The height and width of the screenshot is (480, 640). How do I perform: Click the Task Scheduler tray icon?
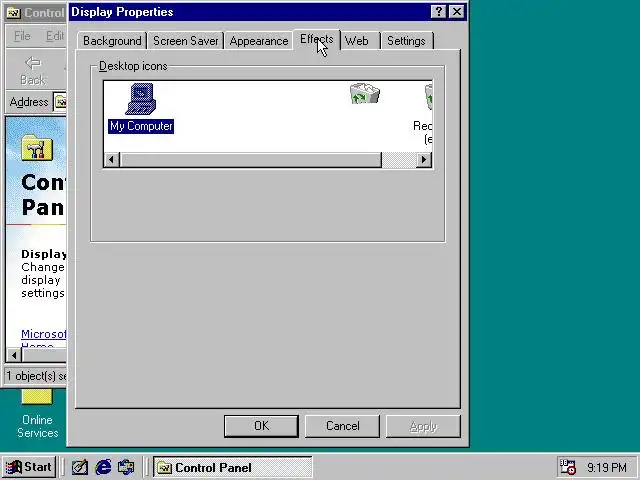(567, 467)
